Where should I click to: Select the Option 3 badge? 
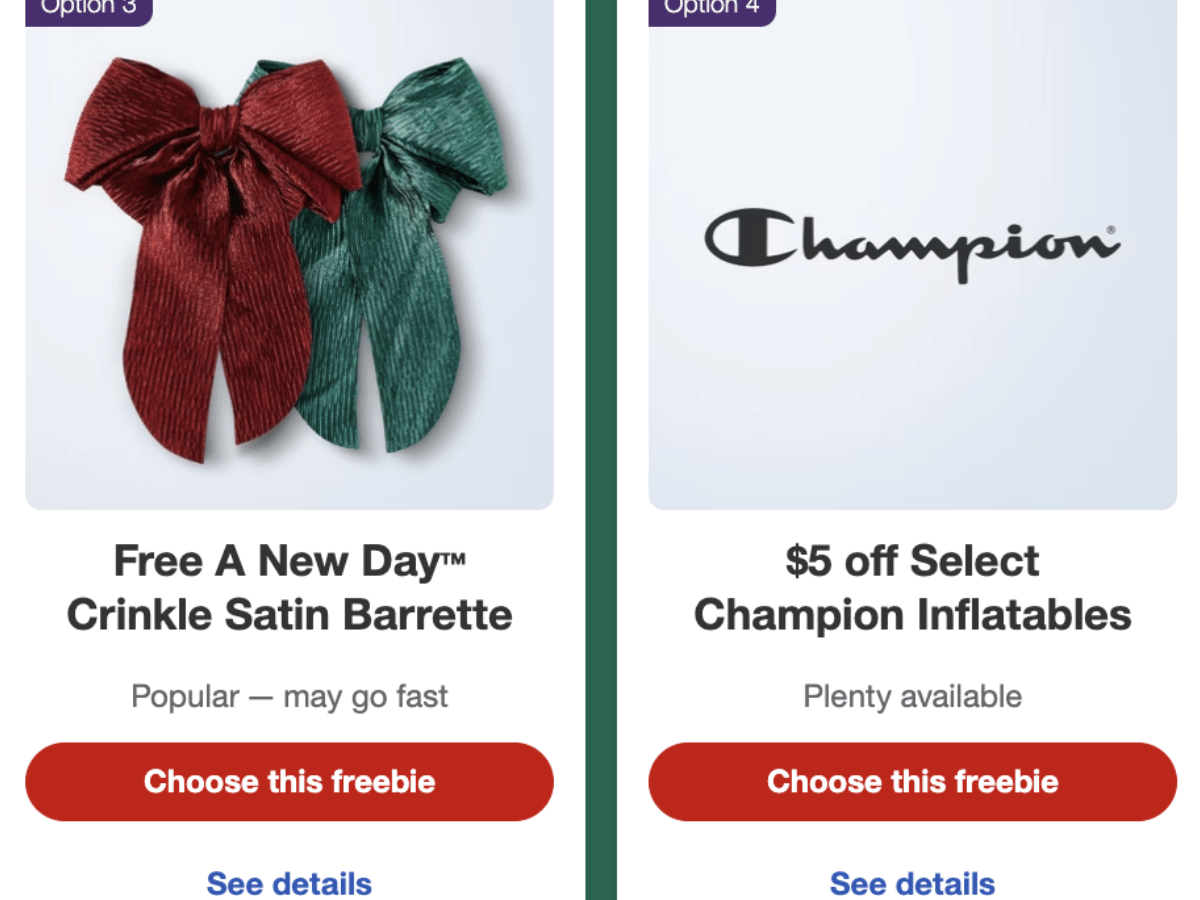pyautogui.click(x=88, y=8)
